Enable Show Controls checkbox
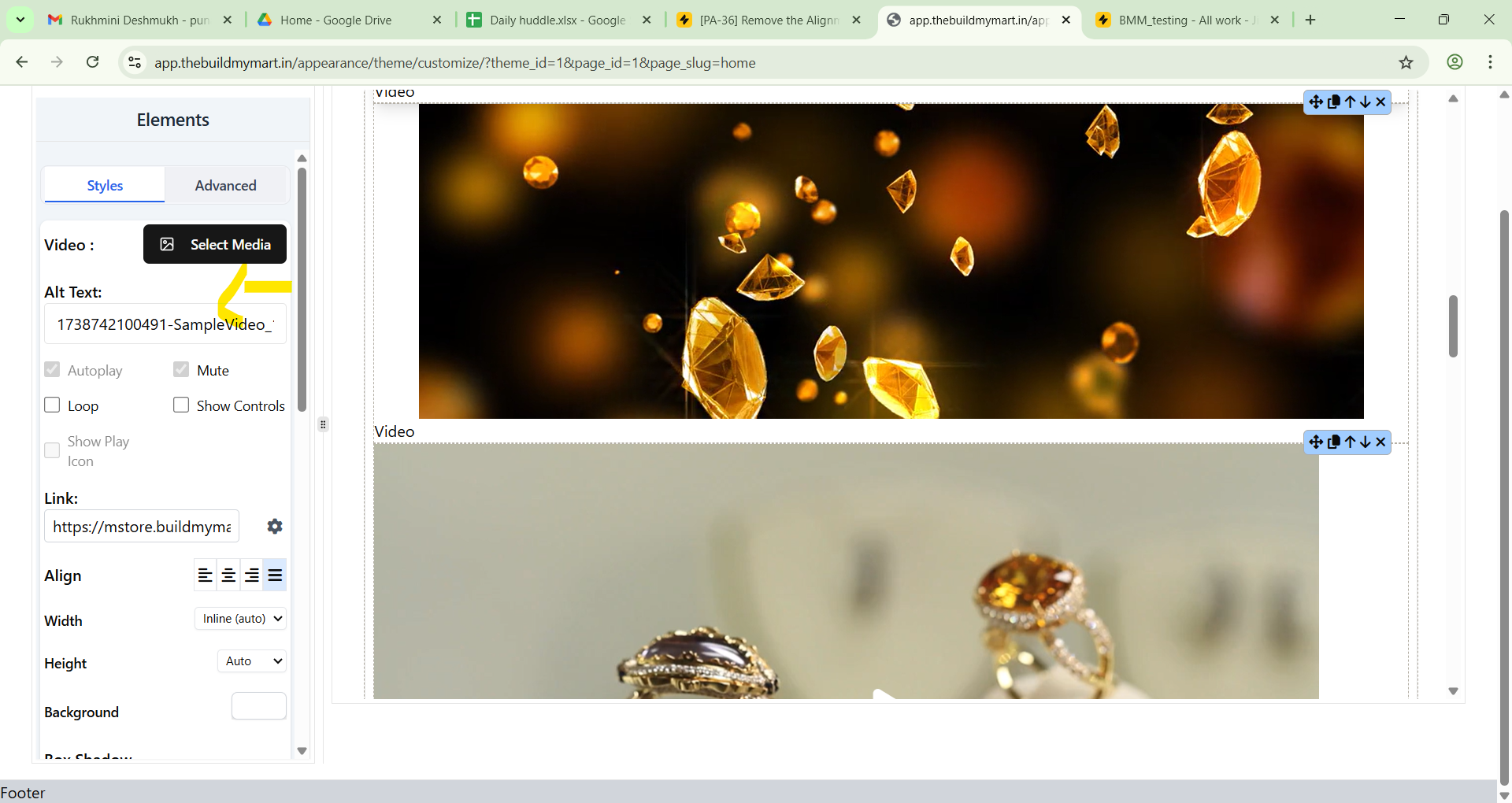The height and width of the screenshot is (803, 1512). pyautogui.click(x=181, y=405)
